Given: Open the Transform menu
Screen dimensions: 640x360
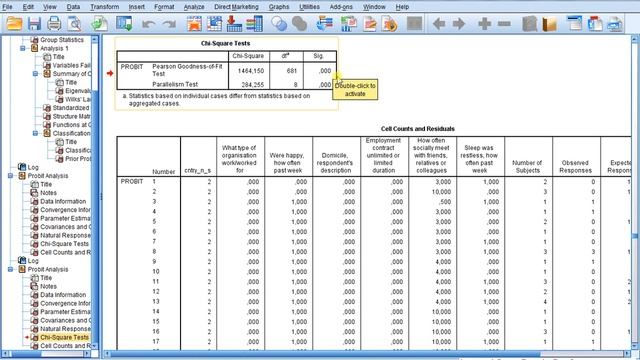Looking at the screenshot, I should coord(104,7).
